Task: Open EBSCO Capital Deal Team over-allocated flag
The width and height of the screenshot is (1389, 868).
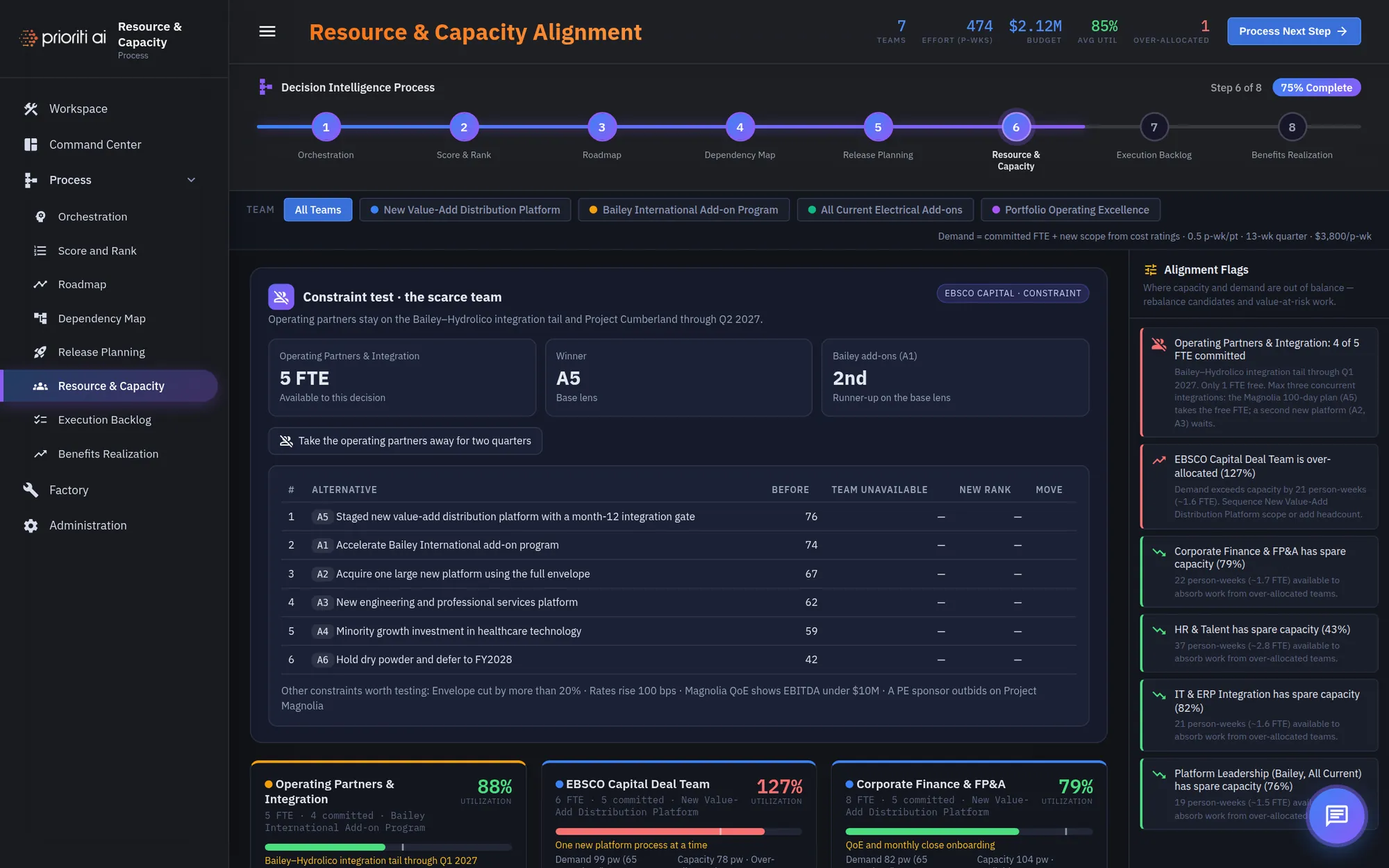Action: pyautogui.click(x=1259, y=487)
